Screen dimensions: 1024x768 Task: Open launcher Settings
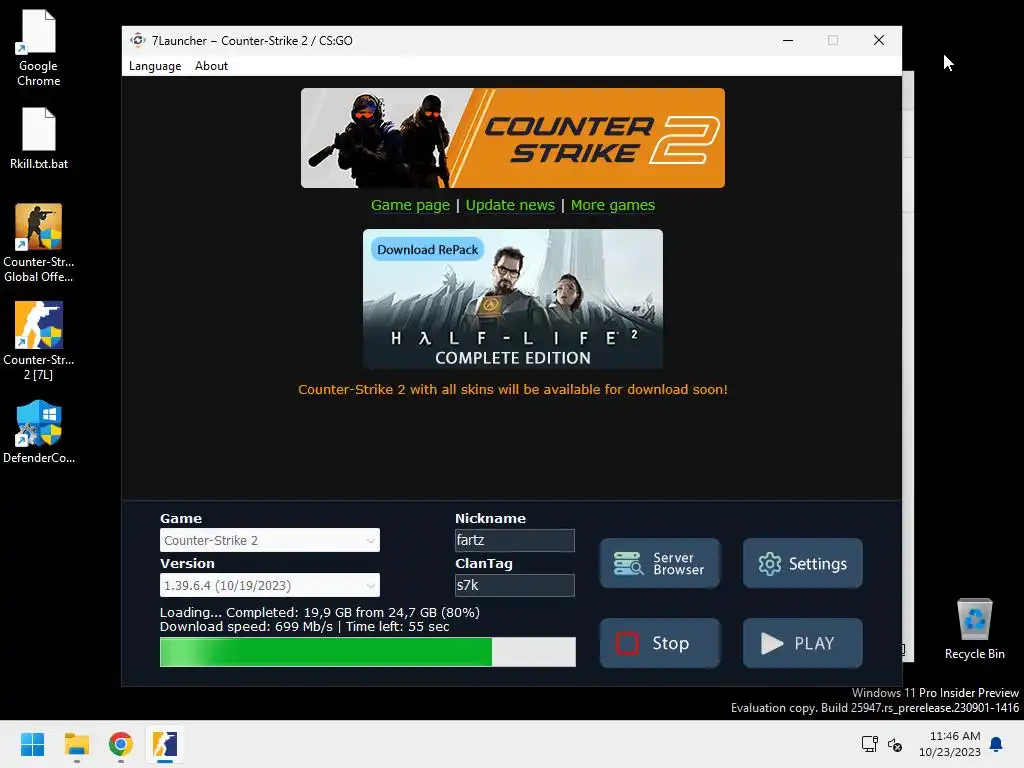(803, 563)
